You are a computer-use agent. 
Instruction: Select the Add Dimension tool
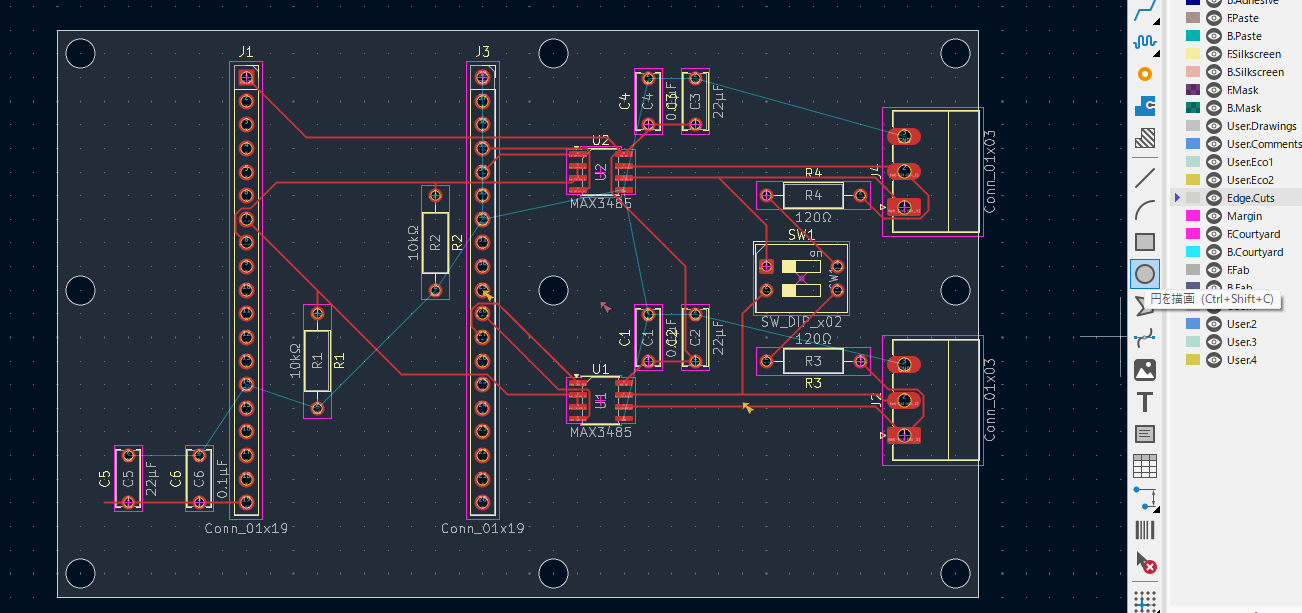tap(1145, 498)
